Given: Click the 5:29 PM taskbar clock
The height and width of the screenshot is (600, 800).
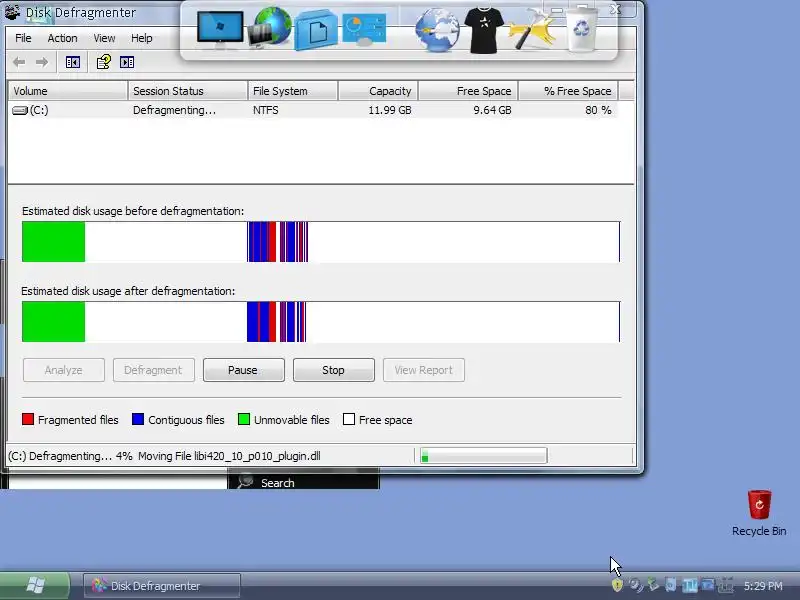Looking at the screenshot, I should 763,586.
